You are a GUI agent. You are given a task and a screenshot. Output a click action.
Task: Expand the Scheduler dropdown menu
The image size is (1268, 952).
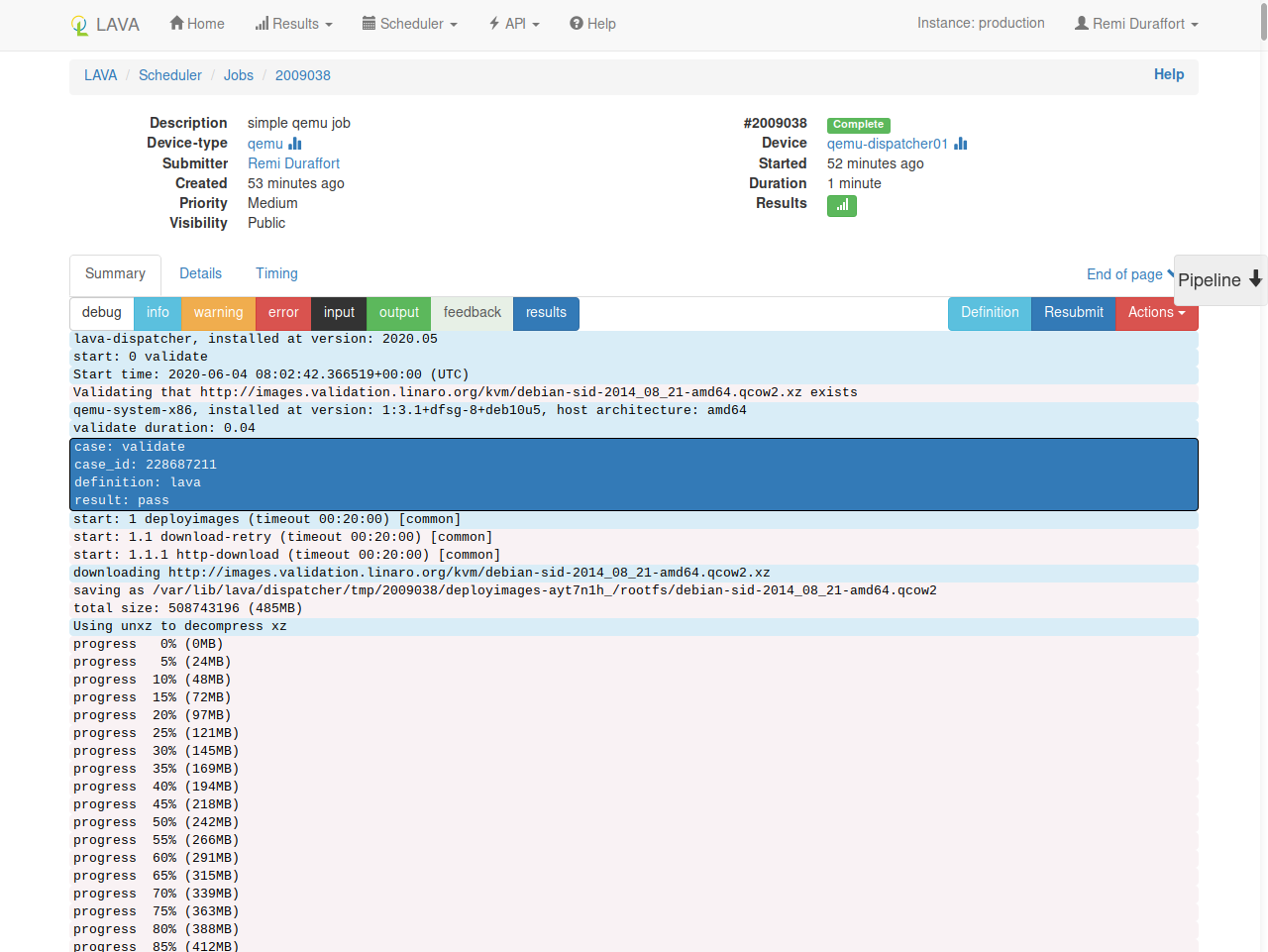click(410, 24)
